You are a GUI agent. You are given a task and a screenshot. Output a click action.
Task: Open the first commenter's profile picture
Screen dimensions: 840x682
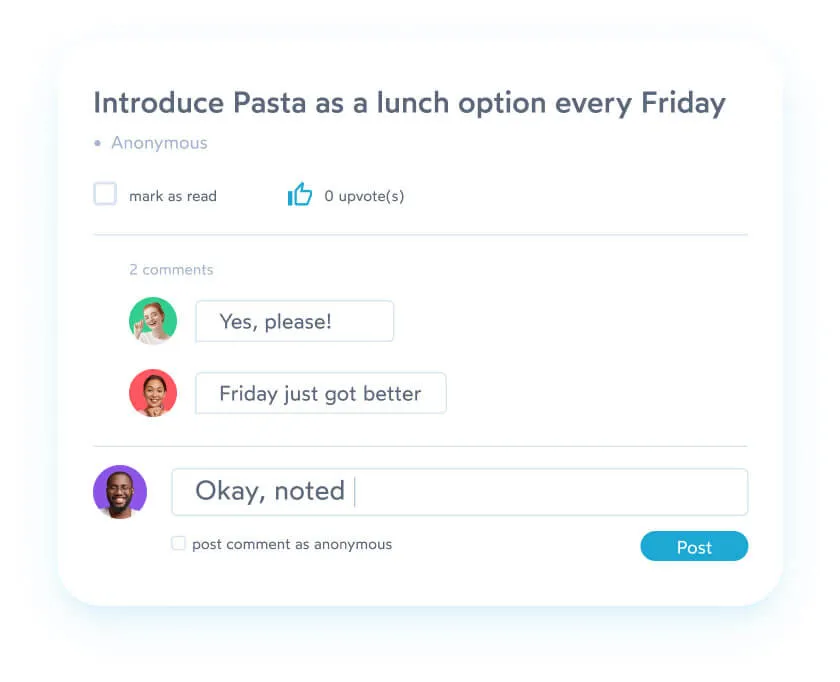click(152, 320)
